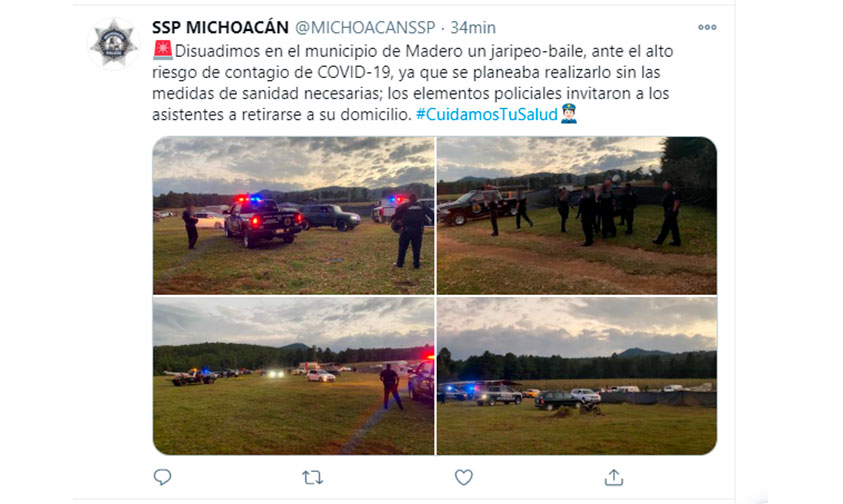Click the SSP MICHOACÁN display name

click(220, 27)
